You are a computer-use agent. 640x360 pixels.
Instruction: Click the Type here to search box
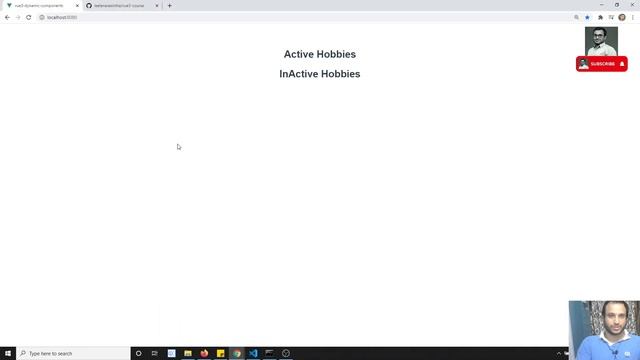(73, 353)
